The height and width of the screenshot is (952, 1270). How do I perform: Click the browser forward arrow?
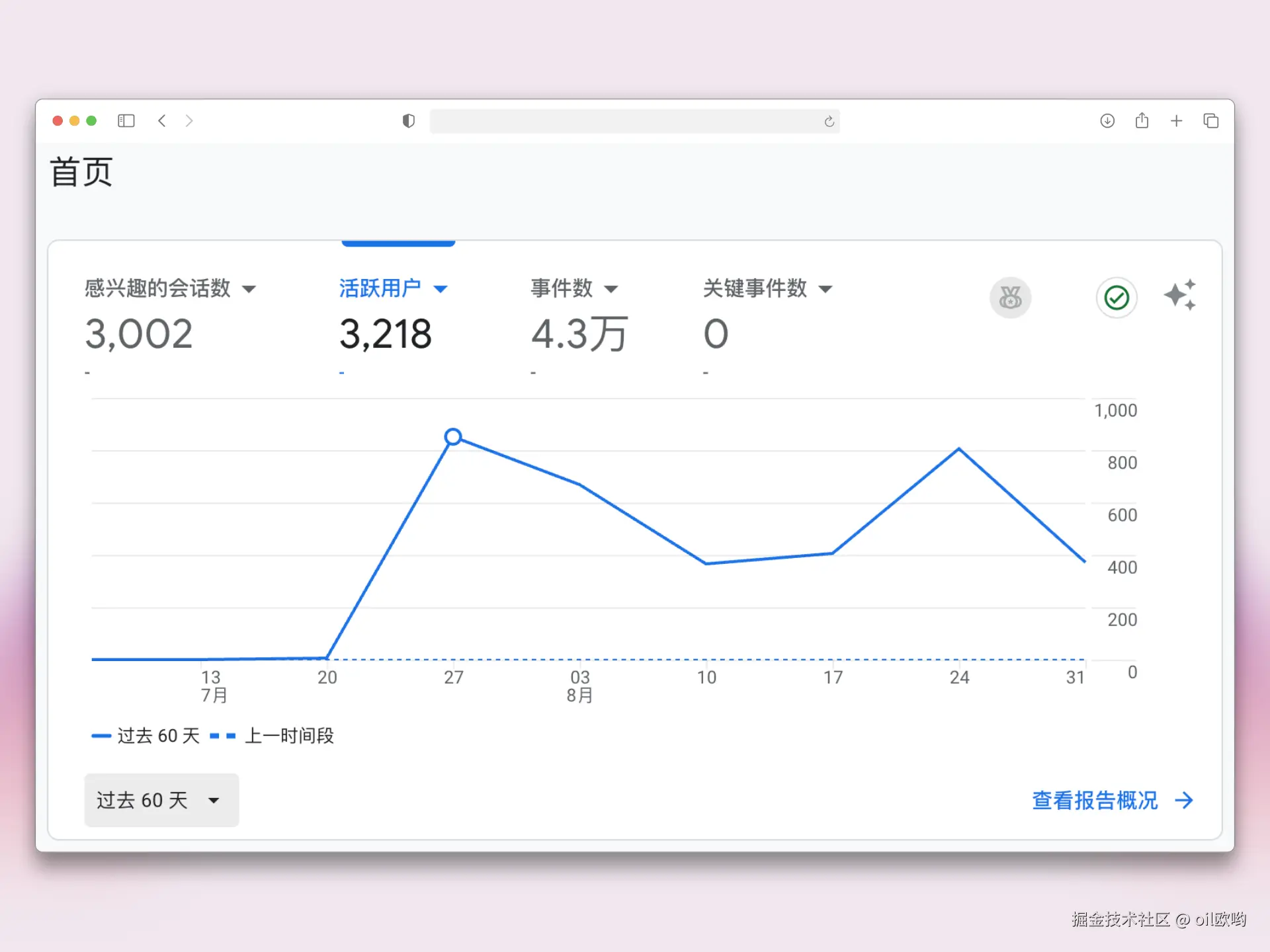point(189,121)
